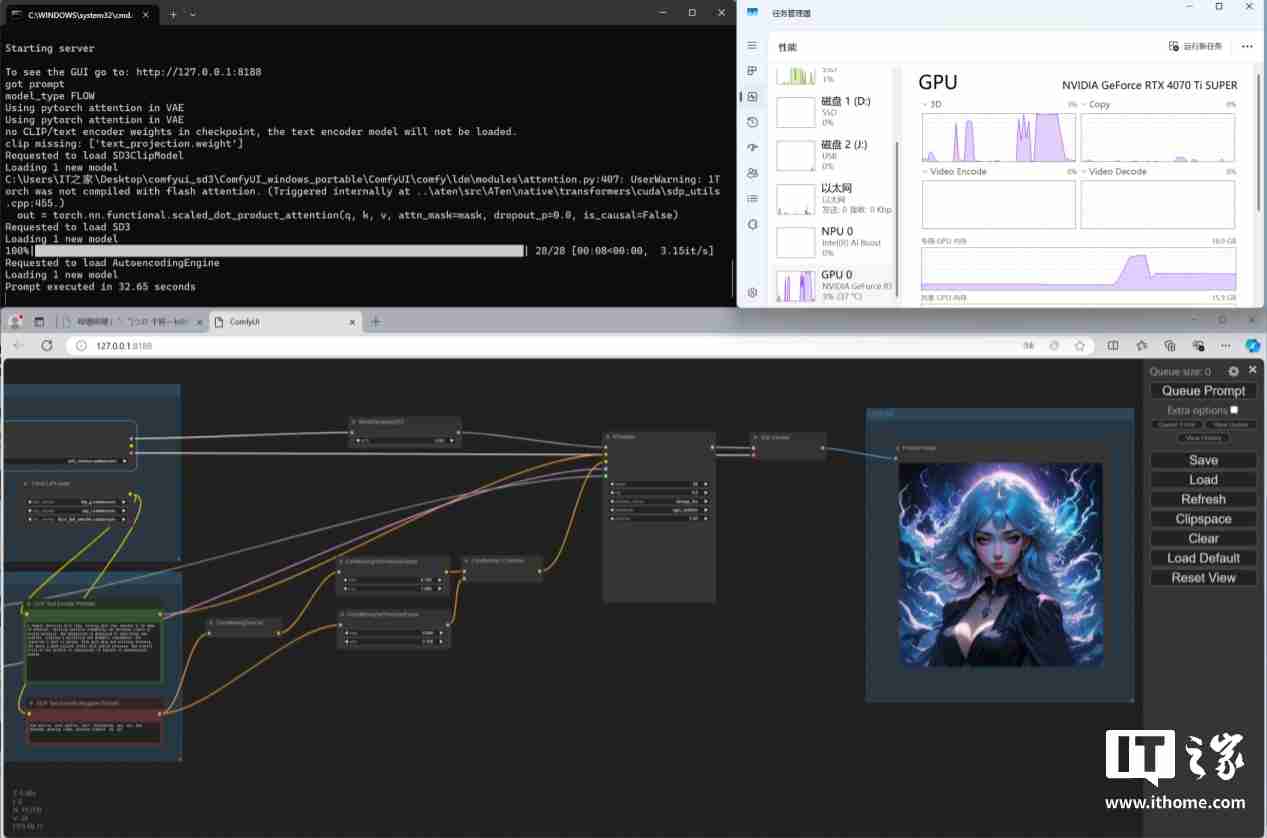Click the generated anime girl preview image
Screen dimensions: 1267x838
click(1000, 564)
